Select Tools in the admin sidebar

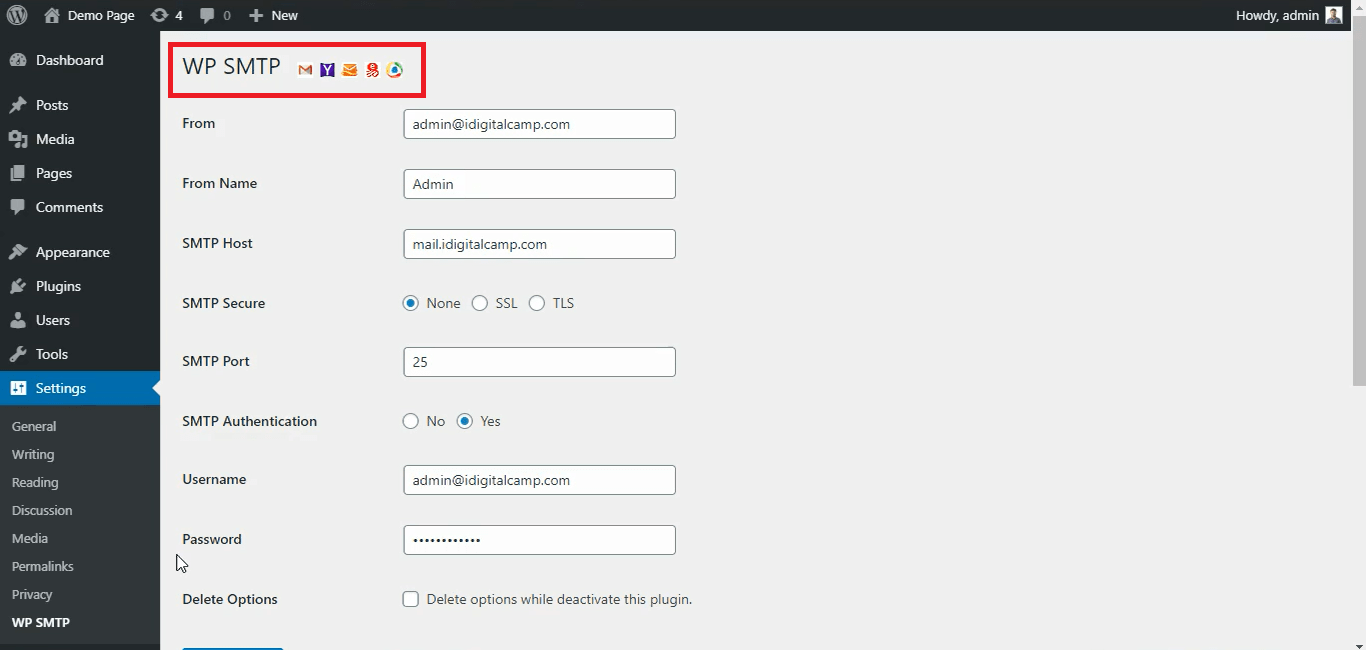[x=51, y=354]
